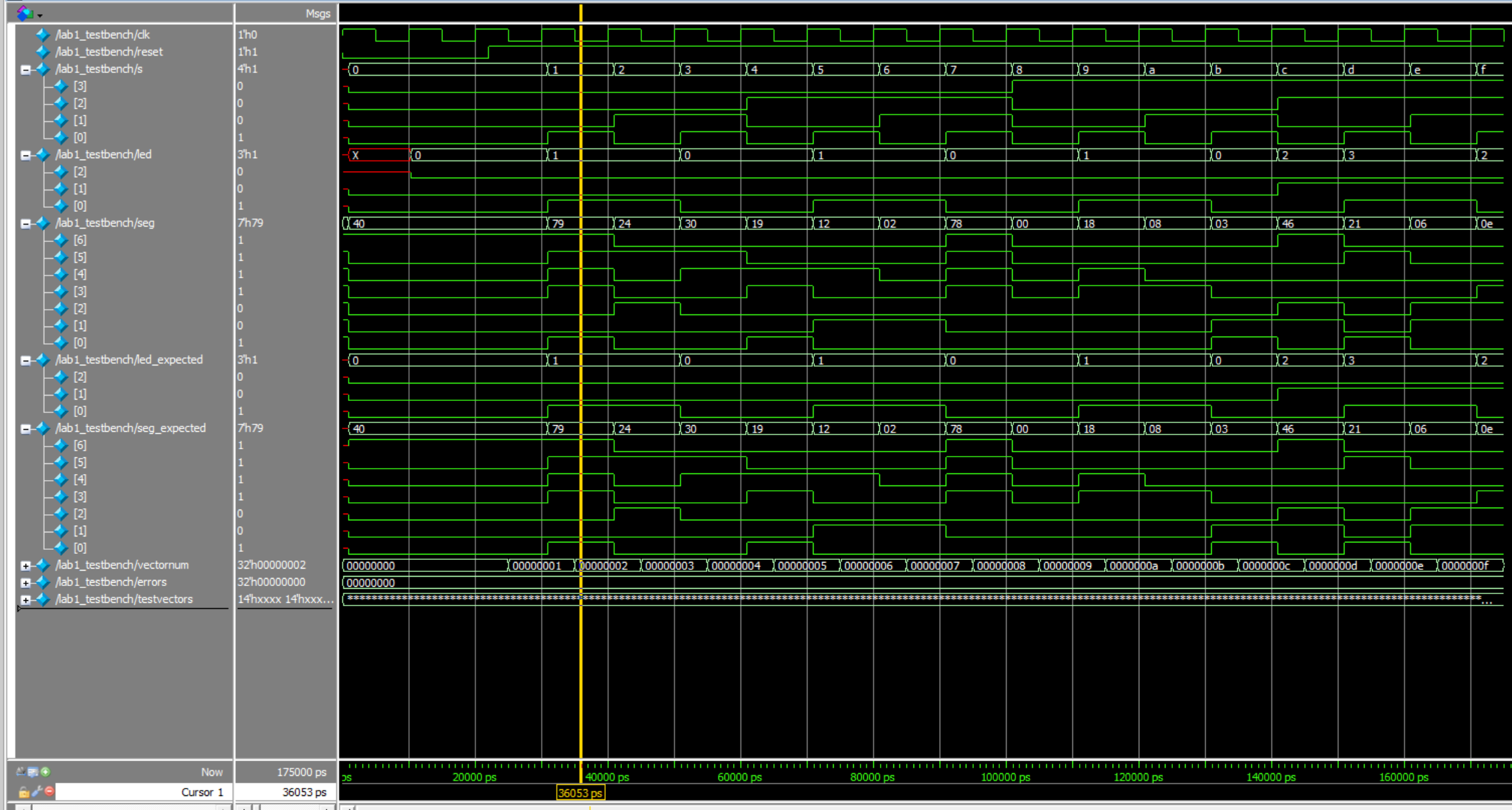This screenshot has height=810, width=1512.
Task: Click the green Insert Cursor plus icon
Action: point(46,772)
